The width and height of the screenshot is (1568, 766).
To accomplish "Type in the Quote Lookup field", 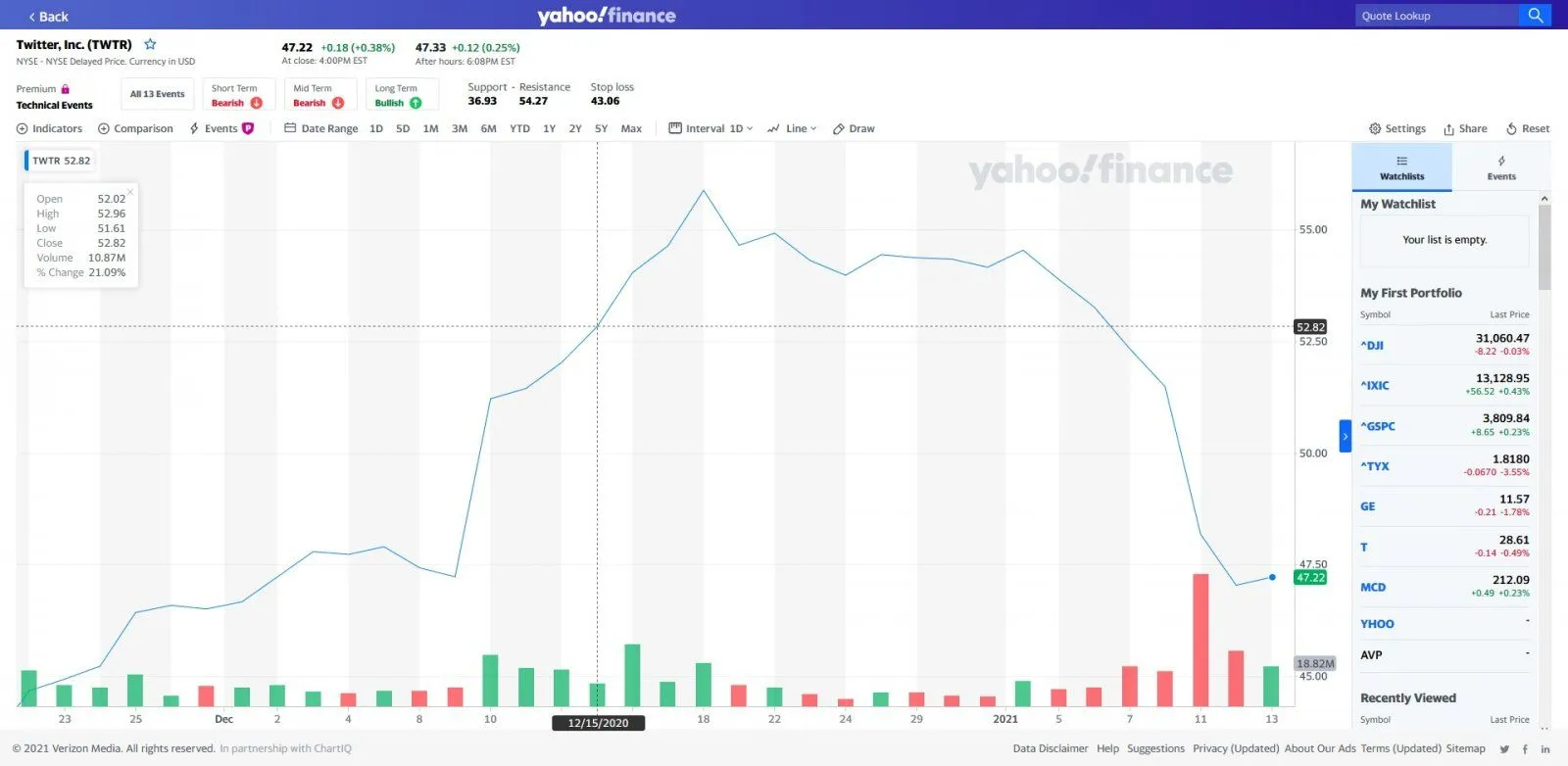I will [x=1436, y=16].
